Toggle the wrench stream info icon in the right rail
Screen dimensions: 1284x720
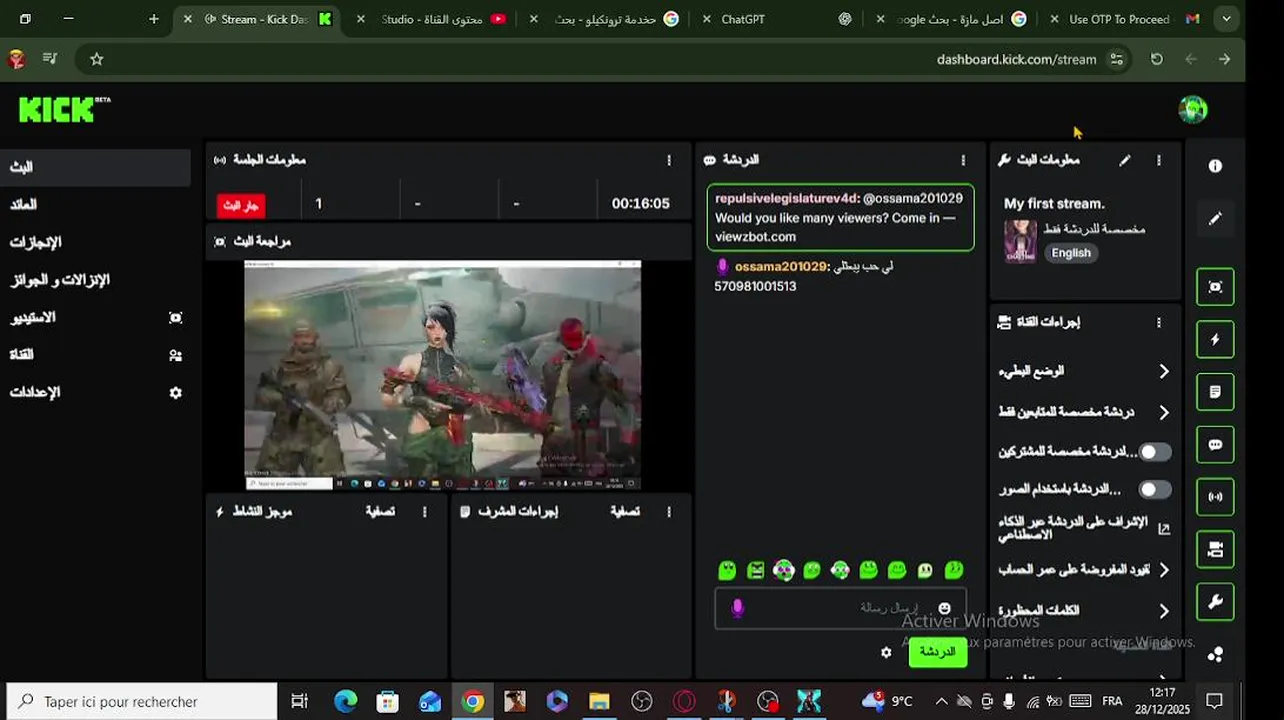[x=1215, y=602]
